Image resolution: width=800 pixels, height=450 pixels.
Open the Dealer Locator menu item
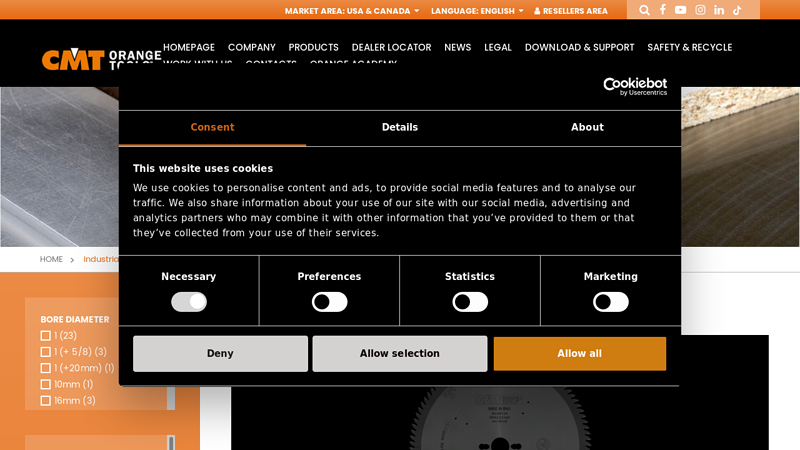(x=391, y=47)
